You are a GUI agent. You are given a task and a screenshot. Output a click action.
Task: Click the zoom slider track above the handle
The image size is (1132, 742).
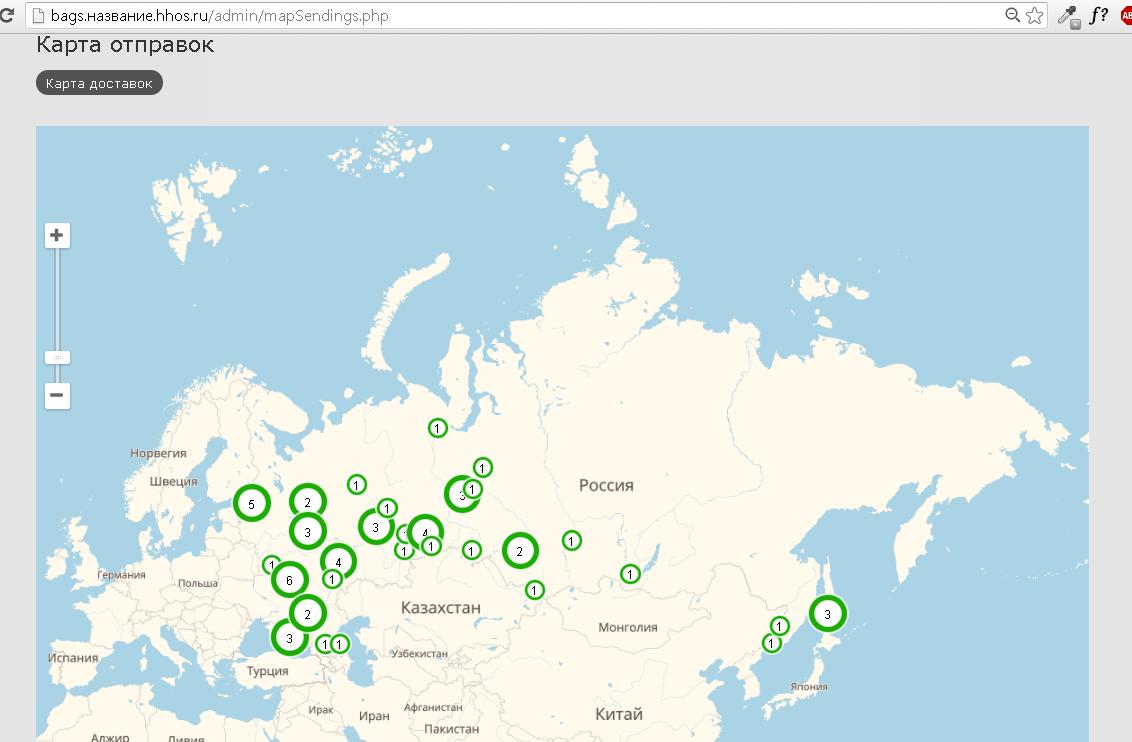coord(57,300)
